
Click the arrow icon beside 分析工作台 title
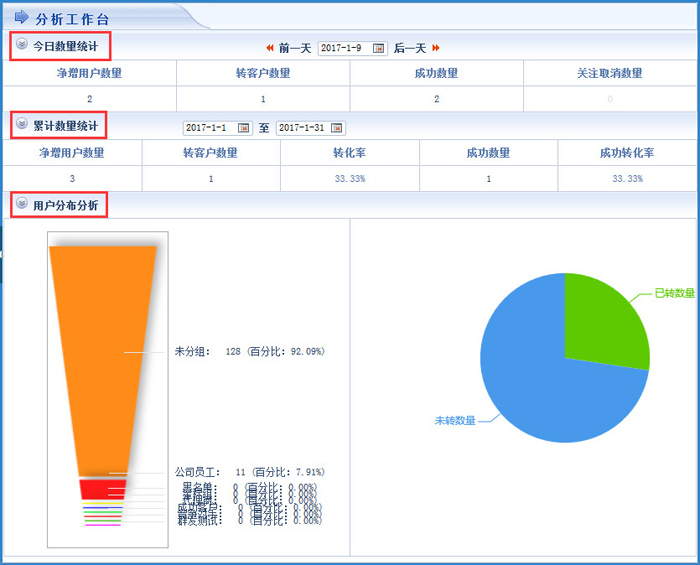tap(22, 17)
